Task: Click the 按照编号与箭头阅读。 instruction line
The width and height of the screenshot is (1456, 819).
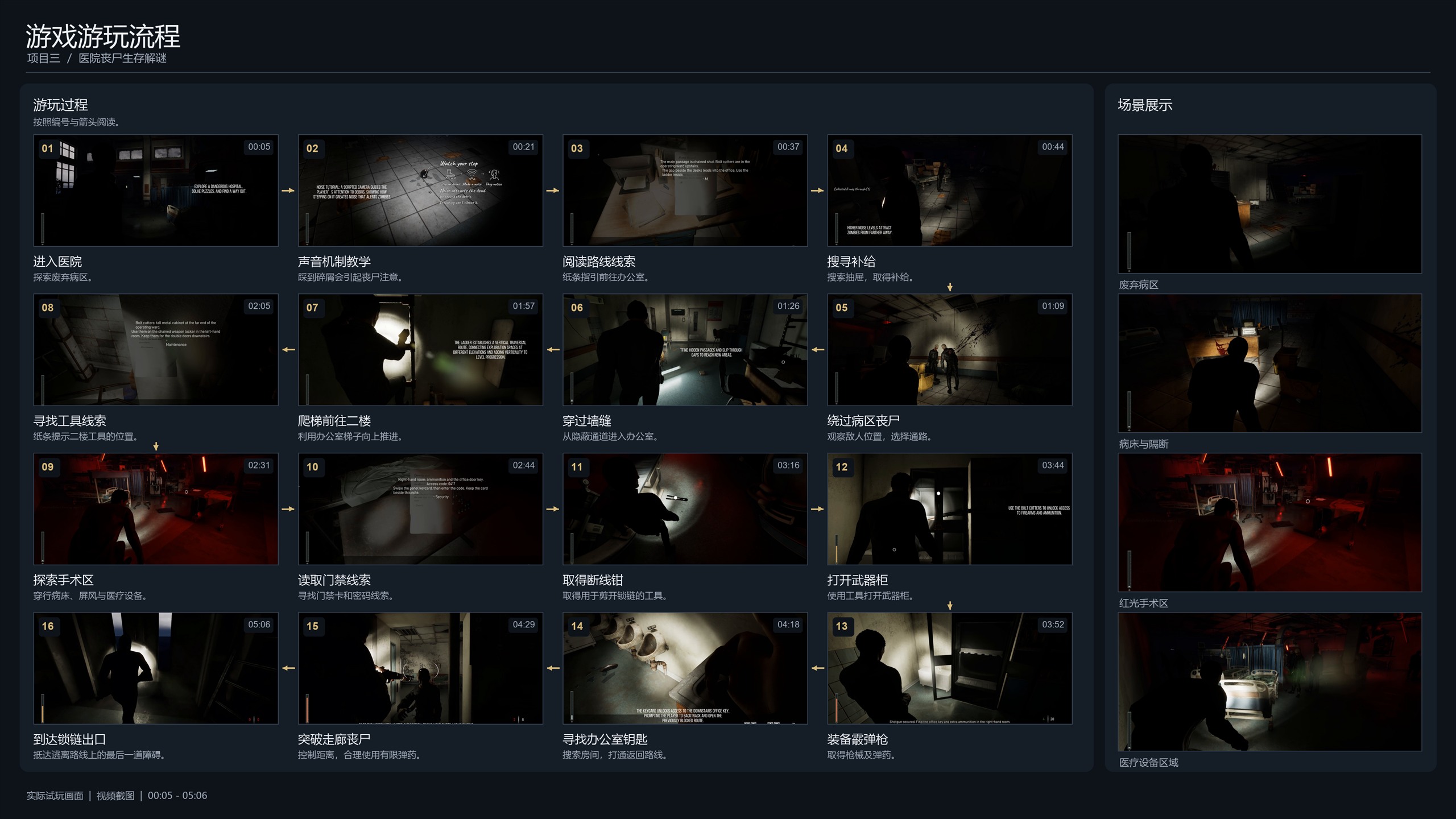Action: (76, 122)
